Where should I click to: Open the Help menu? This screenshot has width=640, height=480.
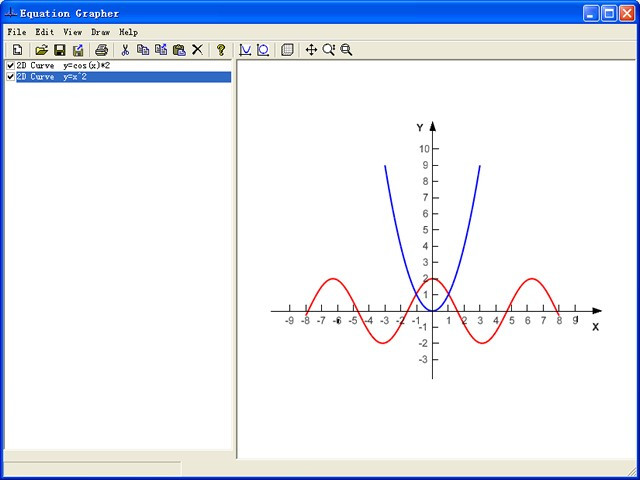point(128,32)
